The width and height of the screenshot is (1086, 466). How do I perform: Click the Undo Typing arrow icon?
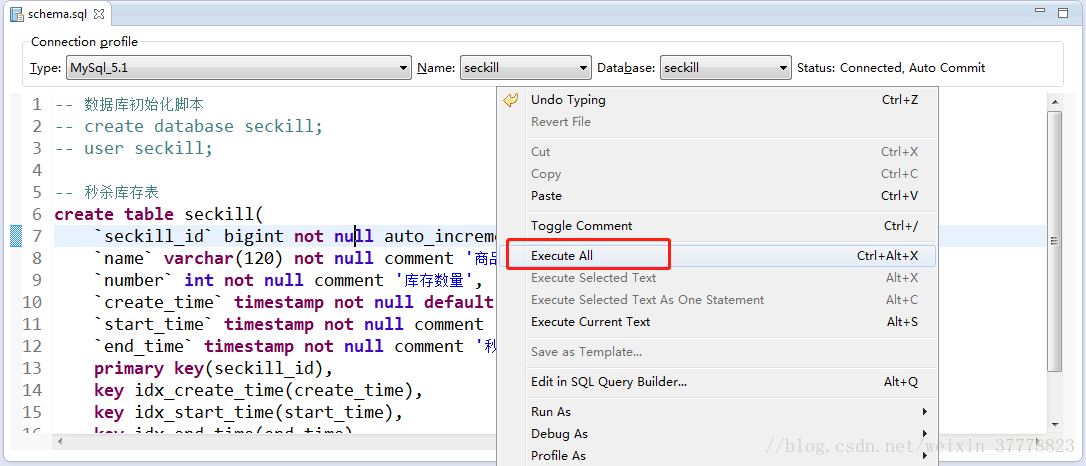511,100
